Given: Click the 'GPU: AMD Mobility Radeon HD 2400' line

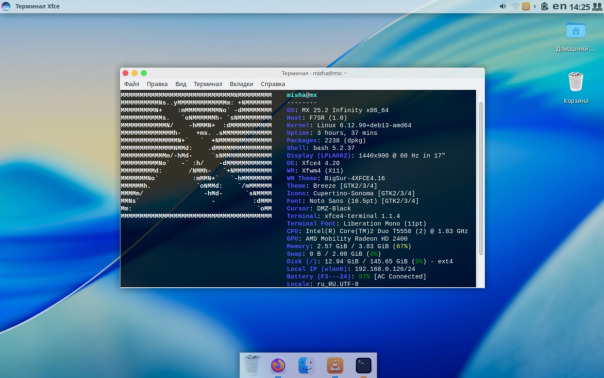Looking at the screenshot, I should [347, 239].
